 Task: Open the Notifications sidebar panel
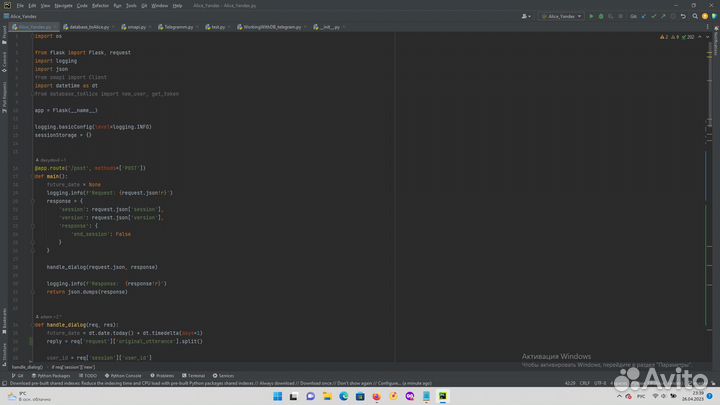(x=716, y=42)
